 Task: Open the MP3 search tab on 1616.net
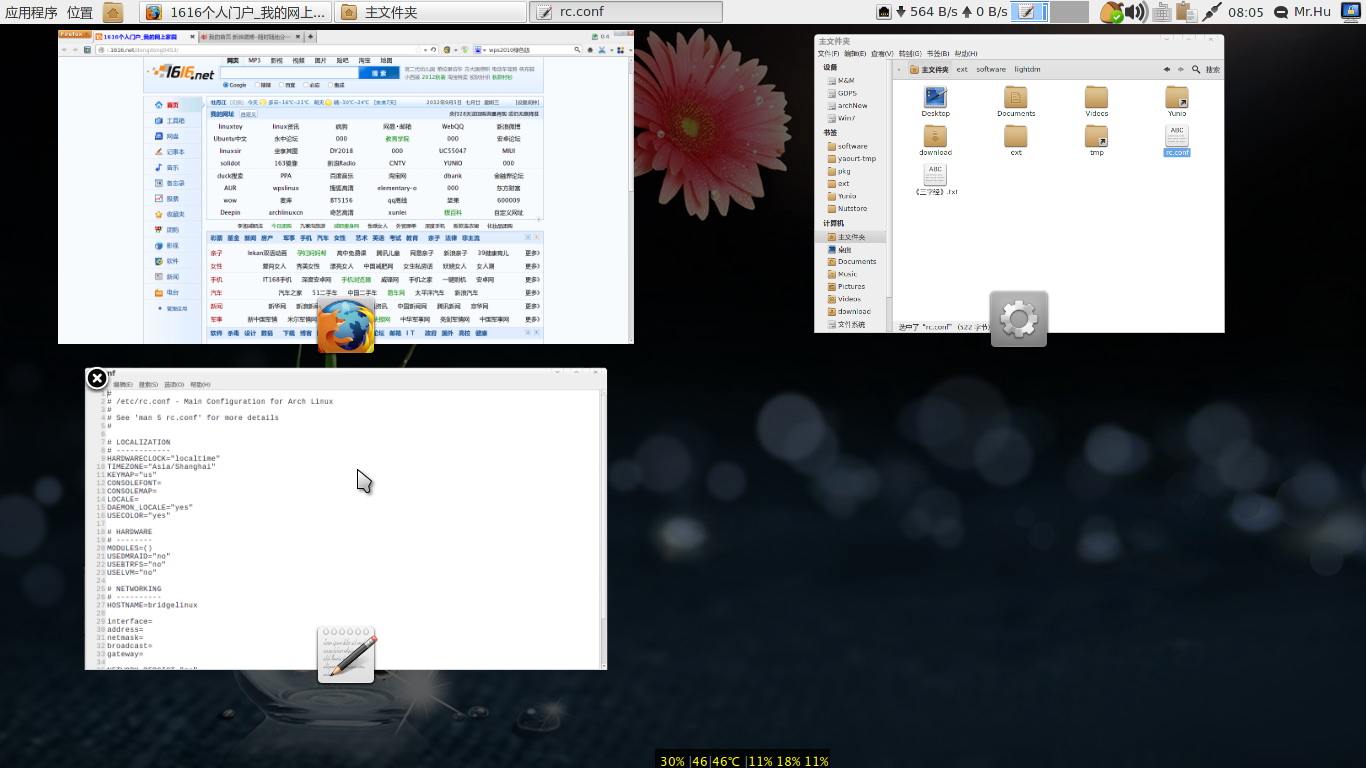(255, 61)
